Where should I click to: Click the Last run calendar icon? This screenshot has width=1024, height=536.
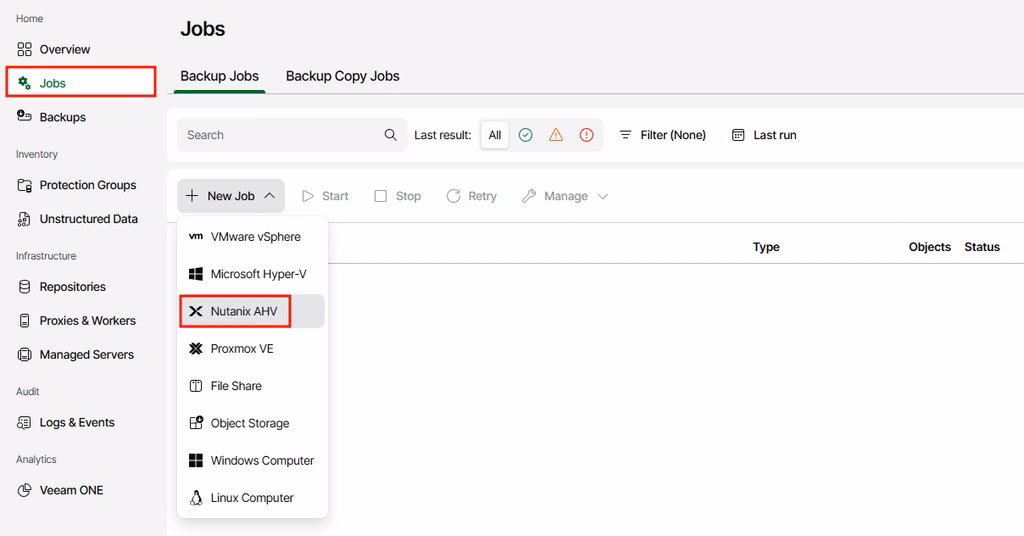(738, 134)
